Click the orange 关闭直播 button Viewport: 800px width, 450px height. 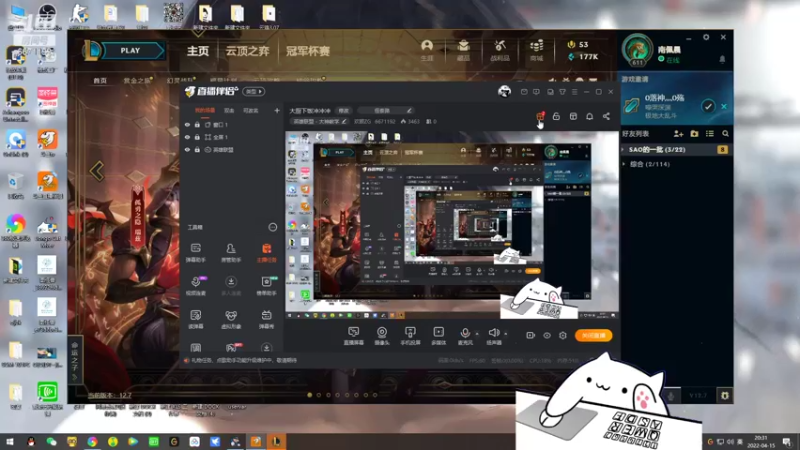593,335
